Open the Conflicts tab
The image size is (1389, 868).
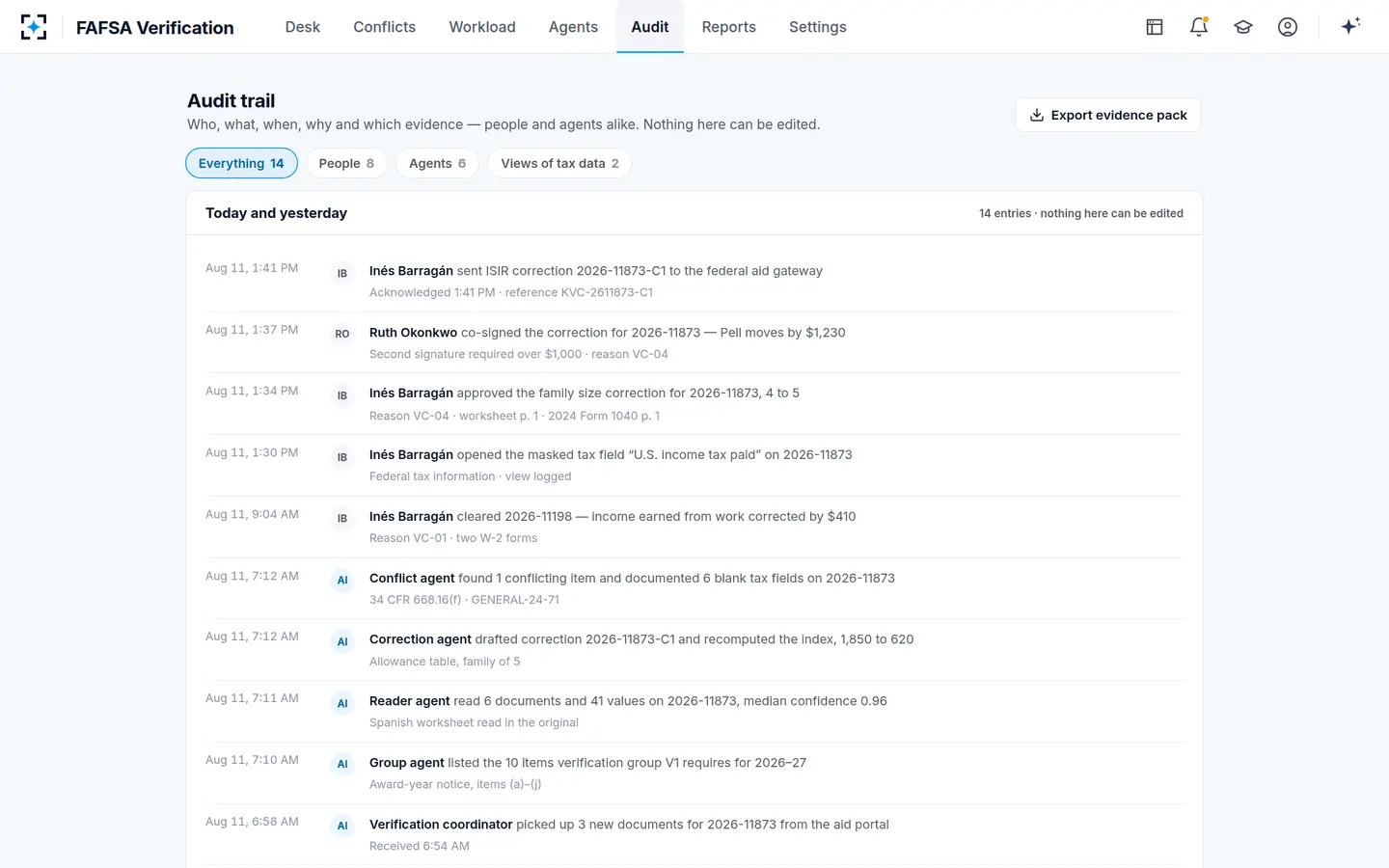[x=384, y=27]
